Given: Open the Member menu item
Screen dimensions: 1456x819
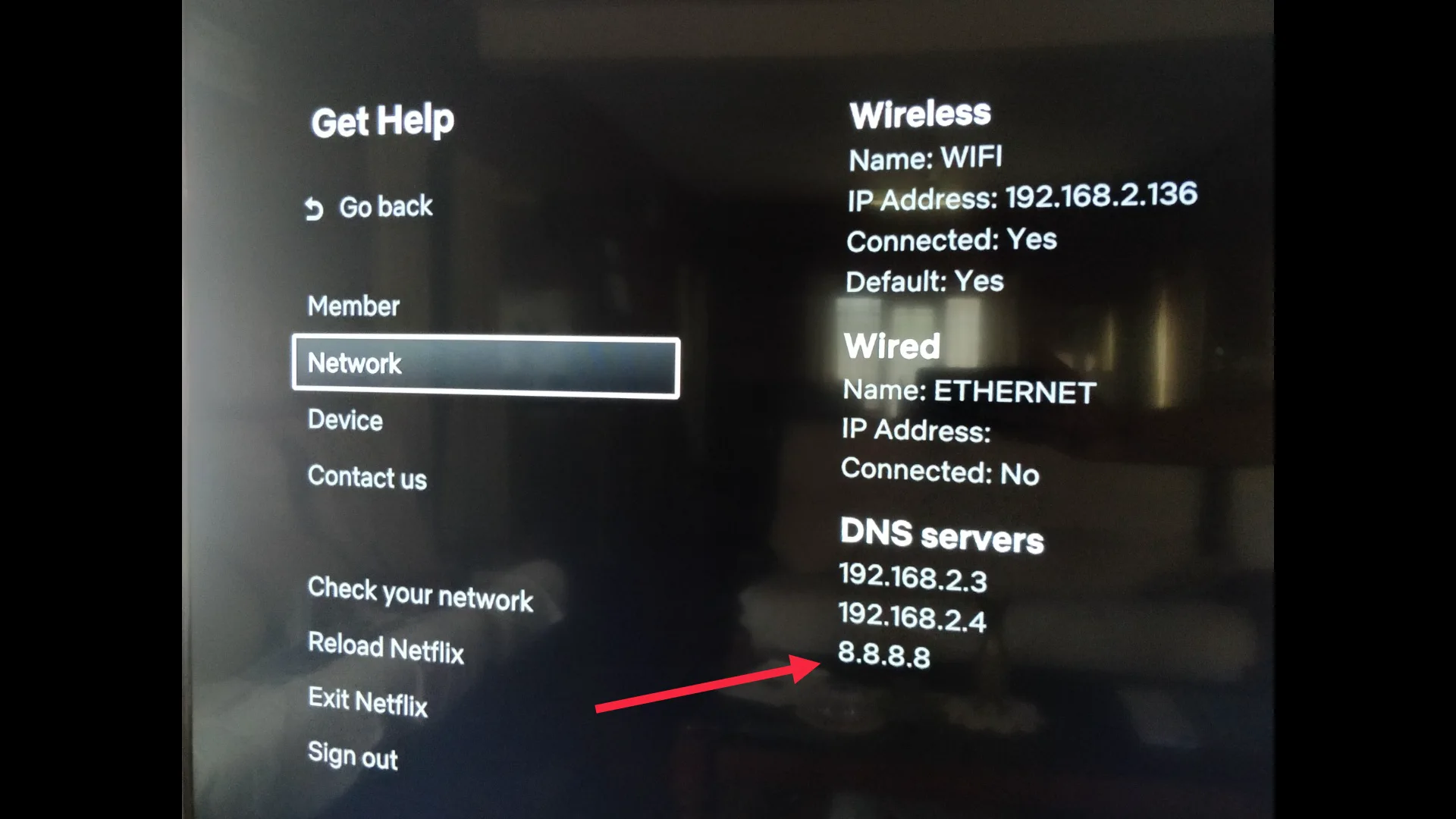Looking at the screenshot, I should [x=353, y=306].
